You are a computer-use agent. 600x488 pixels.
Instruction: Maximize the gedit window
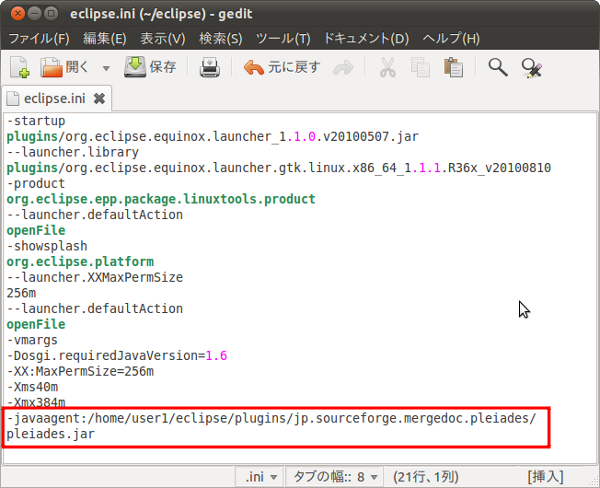coord(51,14)
